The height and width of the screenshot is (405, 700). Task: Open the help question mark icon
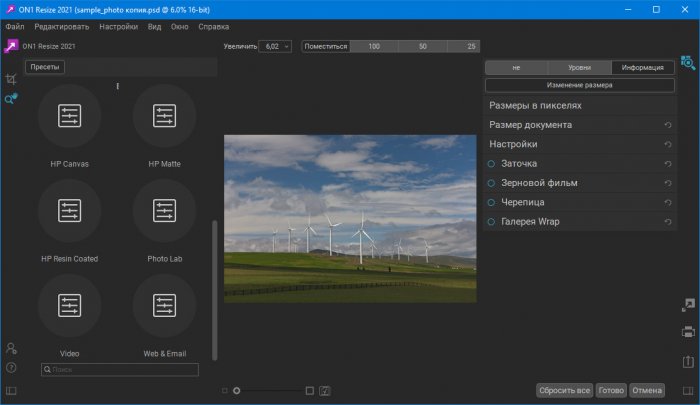click(x=11, y=367)
